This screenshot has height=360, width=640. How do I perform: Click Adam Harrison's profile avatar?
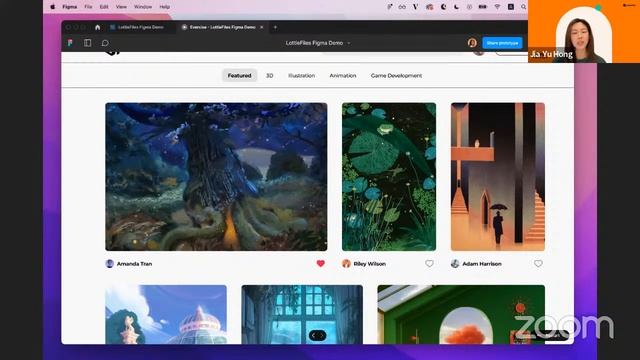point(455,264)
